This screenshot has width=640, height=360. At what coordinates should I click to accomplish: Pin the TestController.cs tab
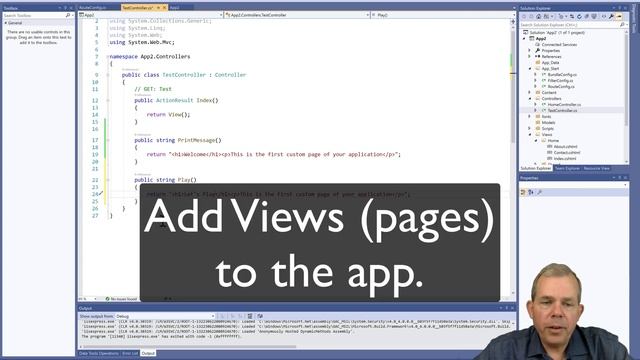click(x=158, y=7)
